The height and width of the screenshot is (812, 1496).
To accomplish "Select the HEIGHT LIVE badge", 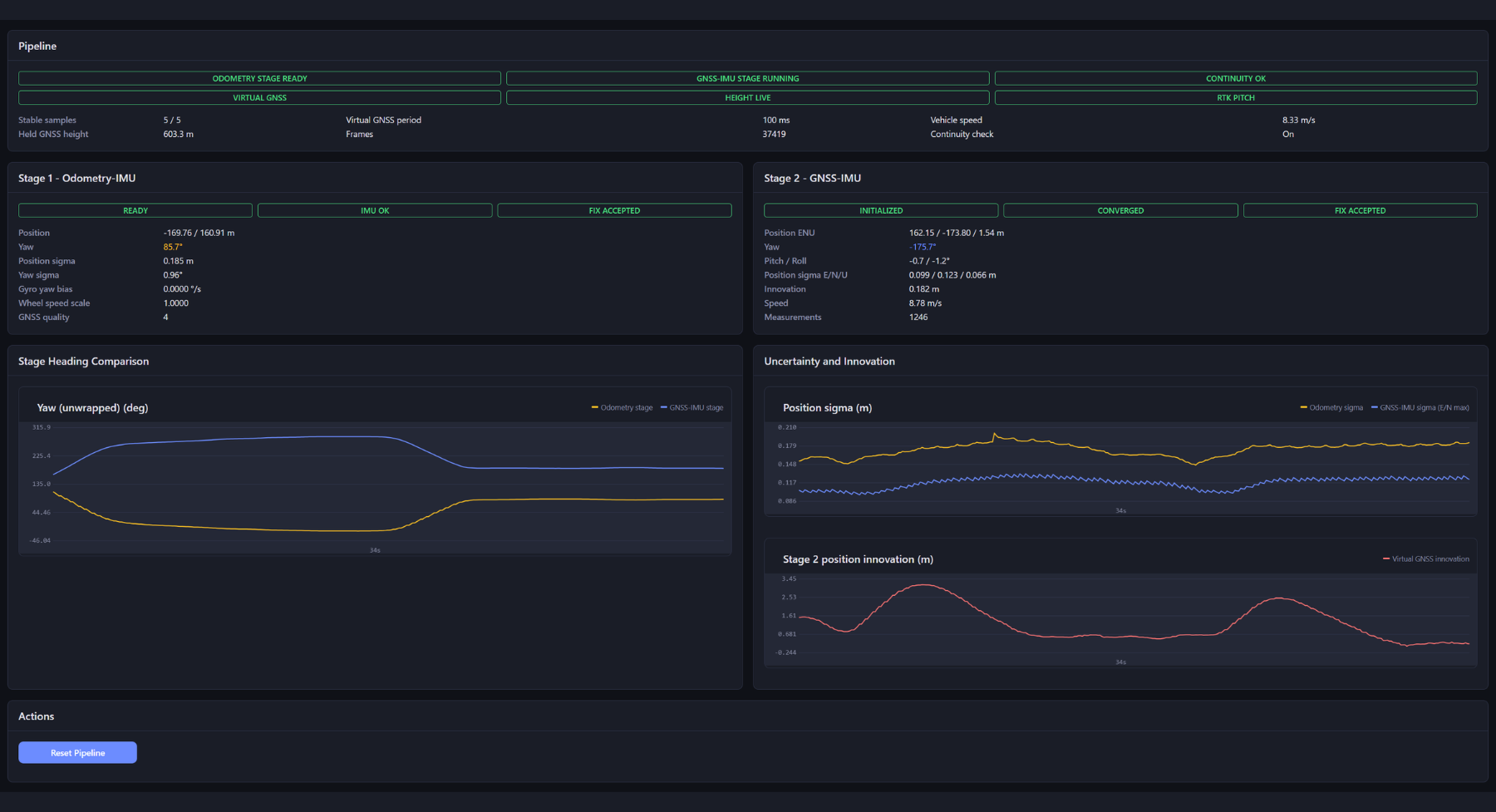I will (x=748, y=97).
